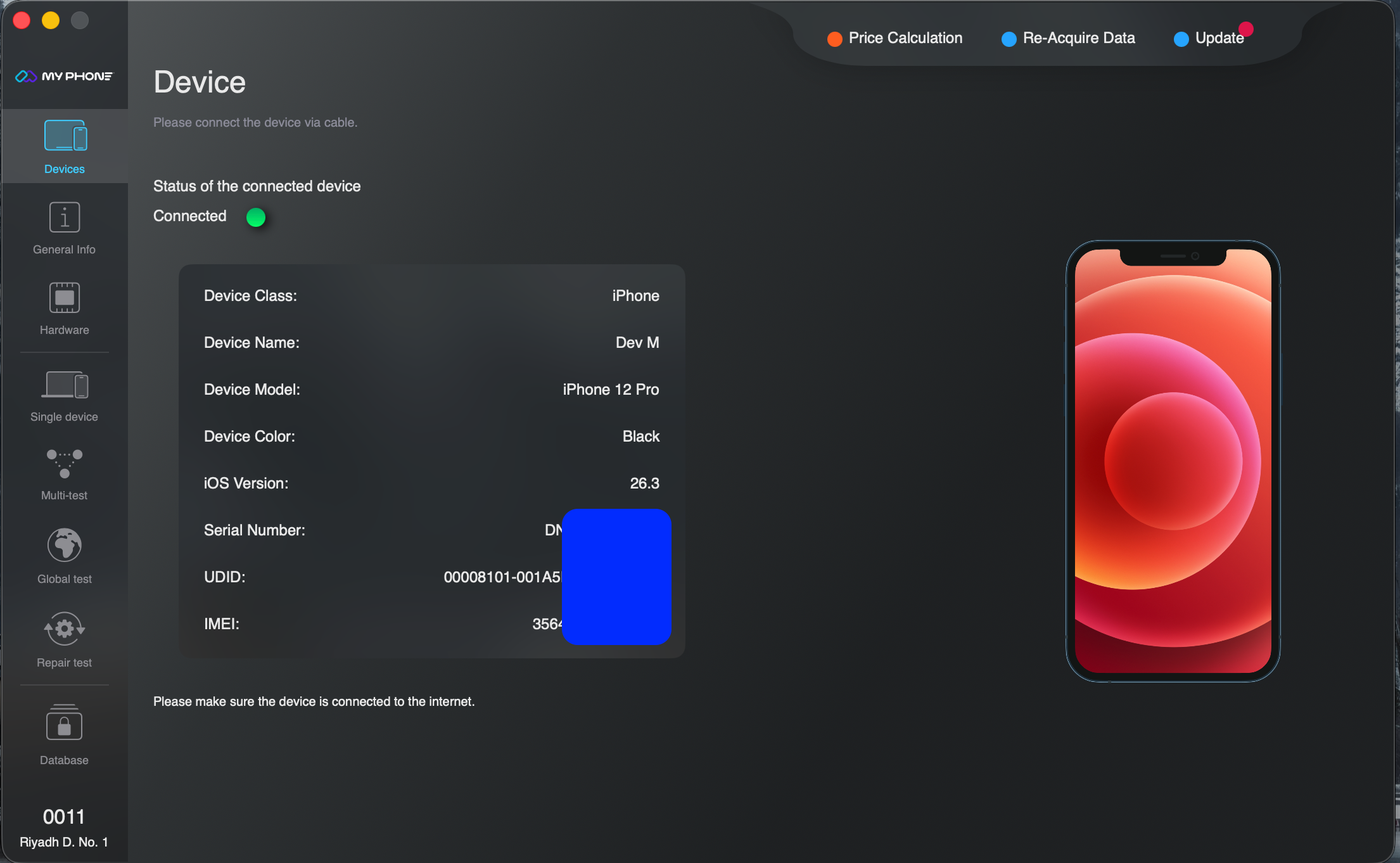
Task: Select the Hardware chip icon
Action: 65,298
